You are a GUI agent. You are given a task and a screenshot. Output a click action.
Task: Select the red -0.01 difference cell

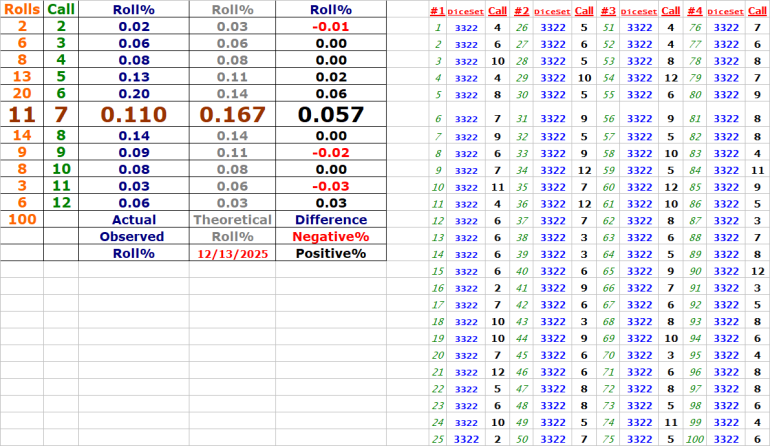click(x=331, y=26)
